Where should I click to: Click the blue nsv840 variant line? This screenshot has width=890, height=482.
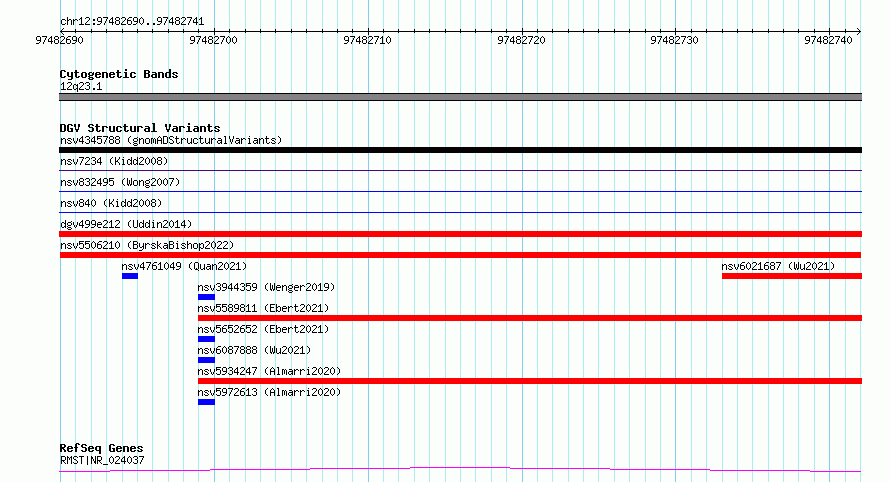[460, 212]
